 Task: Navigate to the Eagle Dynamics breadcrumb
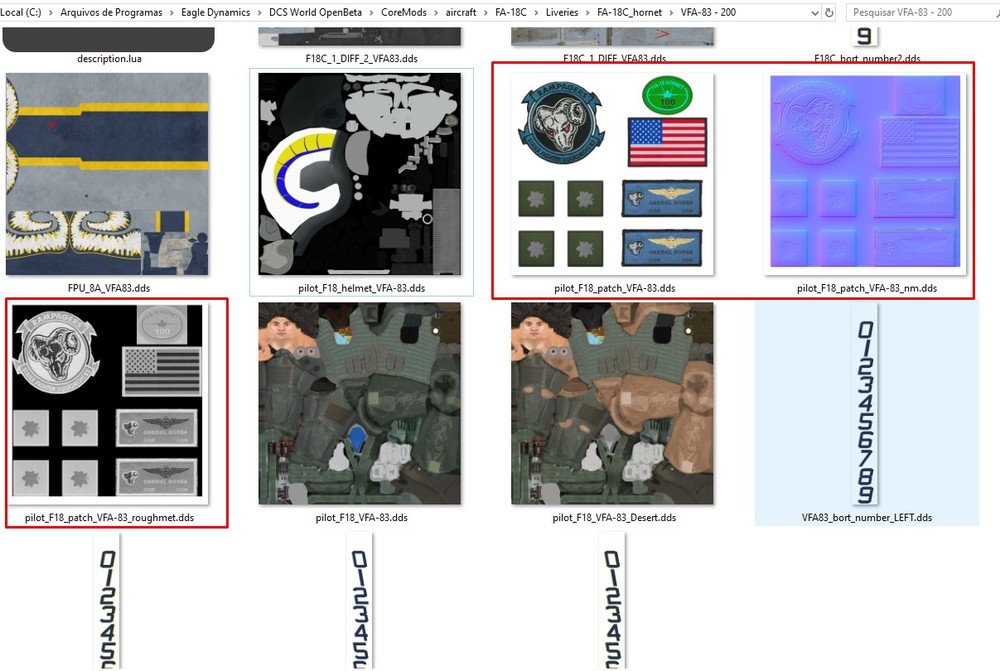(x=215, y=12)
